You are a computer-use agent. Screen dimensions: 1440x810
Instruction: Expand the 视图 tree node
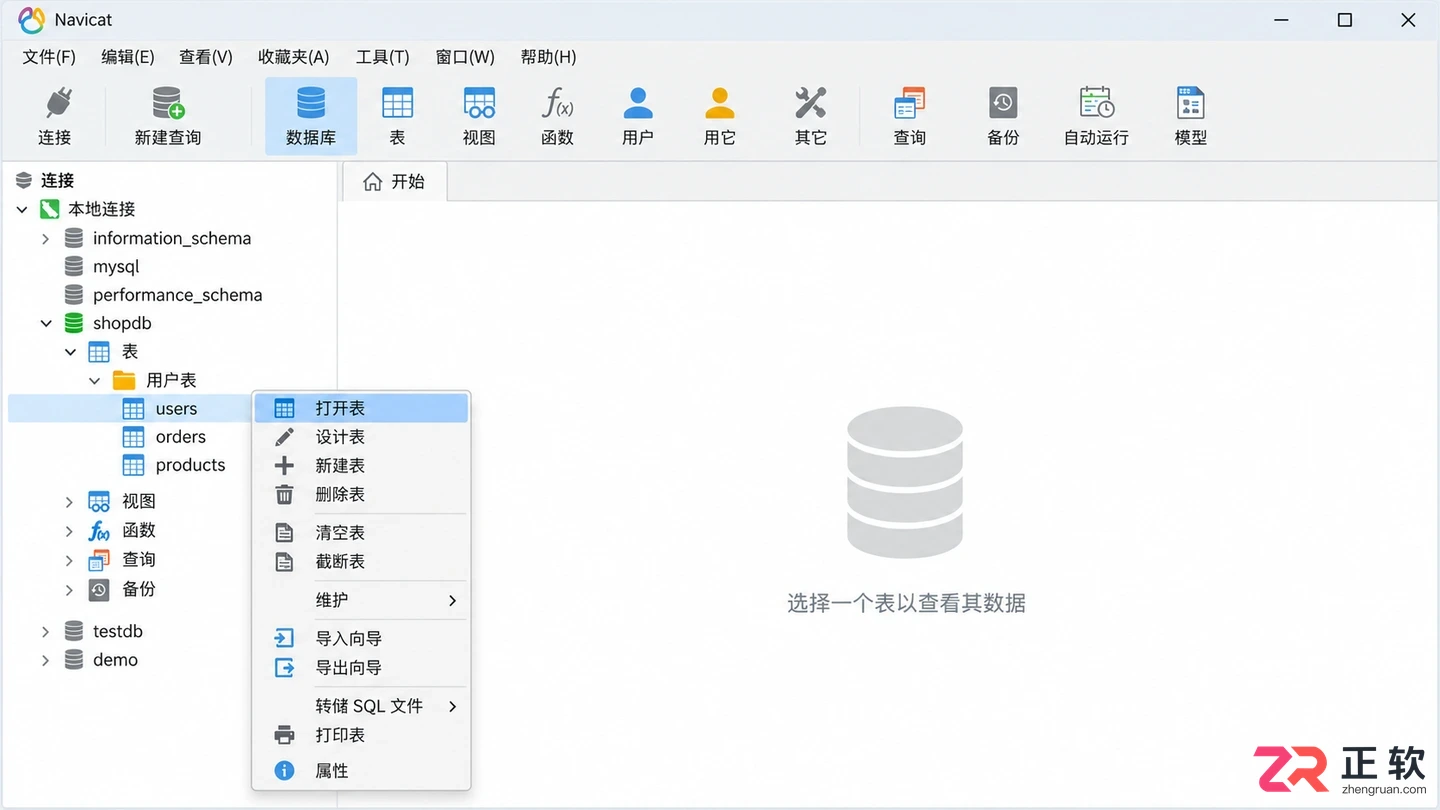pos(69,502)
